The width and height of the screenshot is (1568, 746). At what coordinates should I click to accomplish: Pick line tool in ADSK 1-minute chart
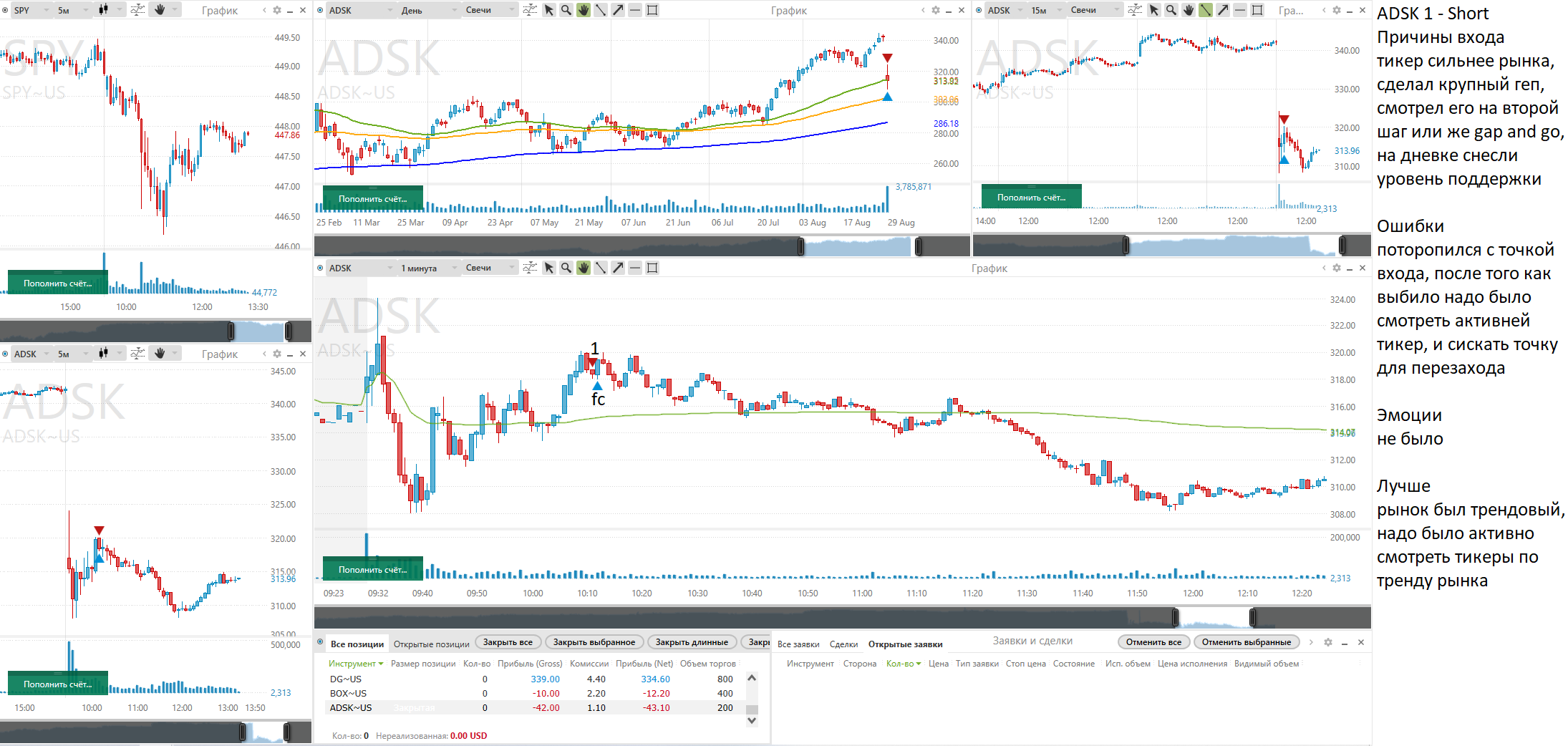[601, 268]
